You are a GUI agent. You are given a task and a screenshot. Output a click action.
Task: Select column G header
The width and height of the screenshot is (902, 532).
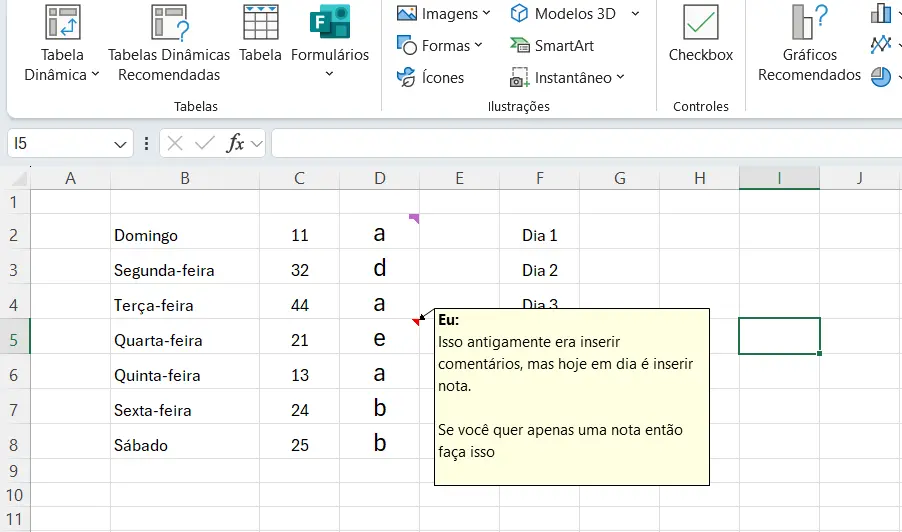click(620, 178)
